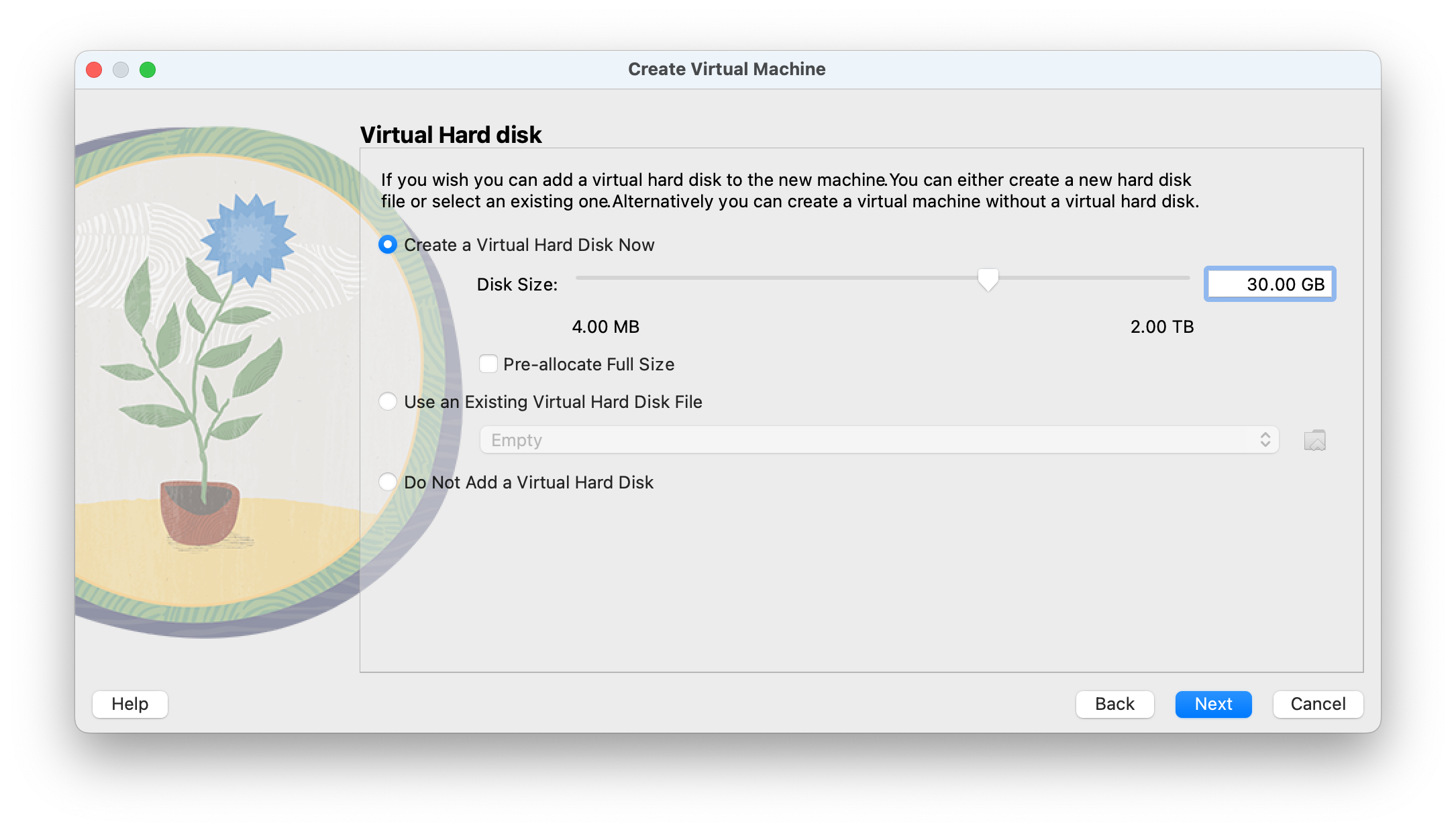Viewport: 1456px width, 832px height.
Task: Select Do Not Add a Virtual Hard Disk
Action: [388, 482]
